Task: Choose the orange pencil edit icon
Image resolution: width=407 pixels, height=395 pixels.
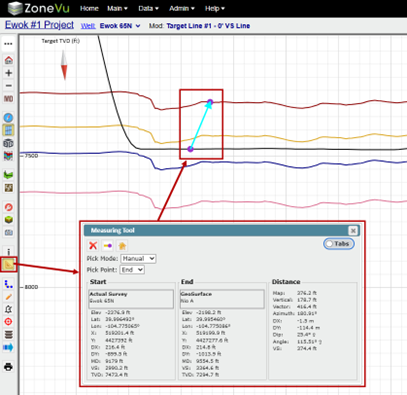Action: click(8, 297)
